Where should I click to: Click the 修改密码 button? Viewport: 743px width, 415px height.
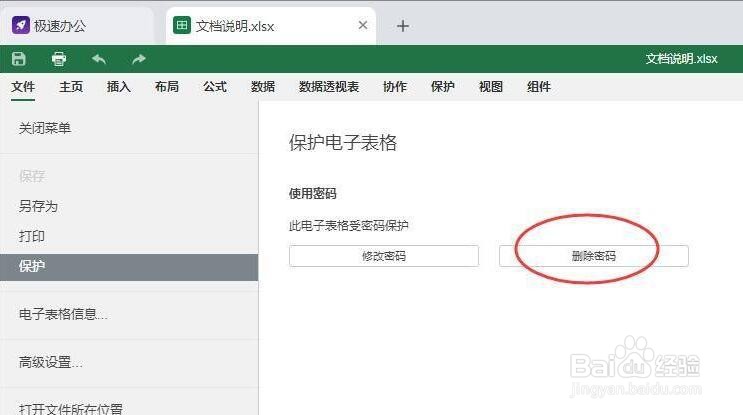pyautogui.click(x=384, y=256)
